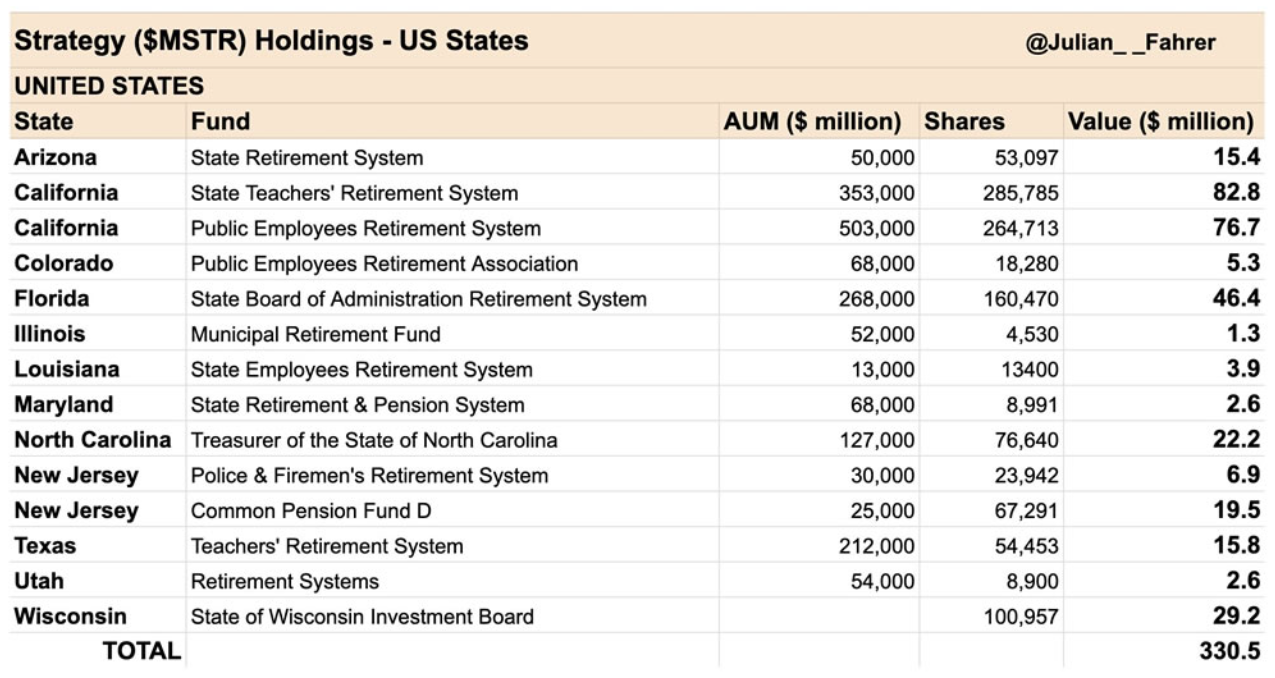The width and height of the screenshot is (1275, 678).
Task: Select the Florida value cell 46.4
Action: [1236, 299]
